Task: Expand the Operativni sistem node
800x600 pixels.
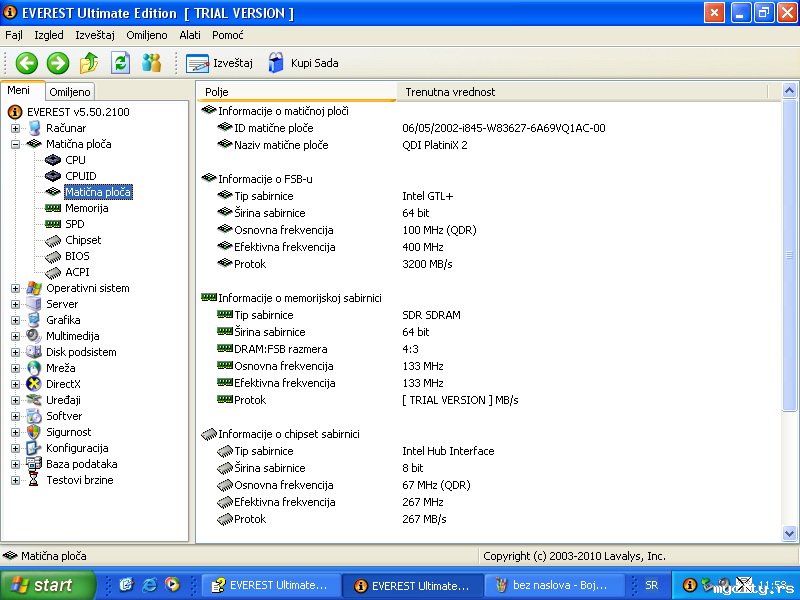Action: point(15,288)
